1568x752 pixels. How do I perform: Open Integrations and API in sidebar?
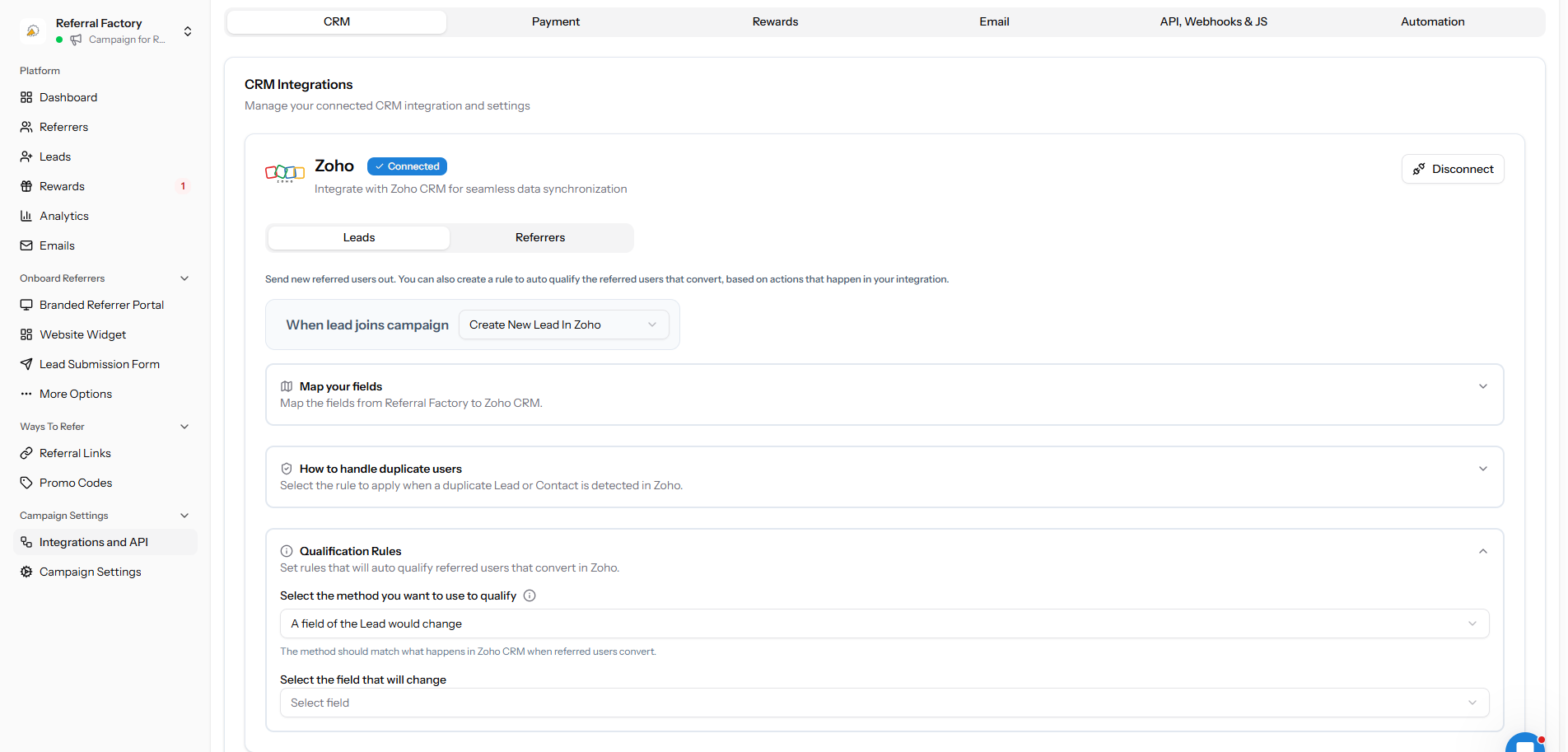(x=105, y=542)
